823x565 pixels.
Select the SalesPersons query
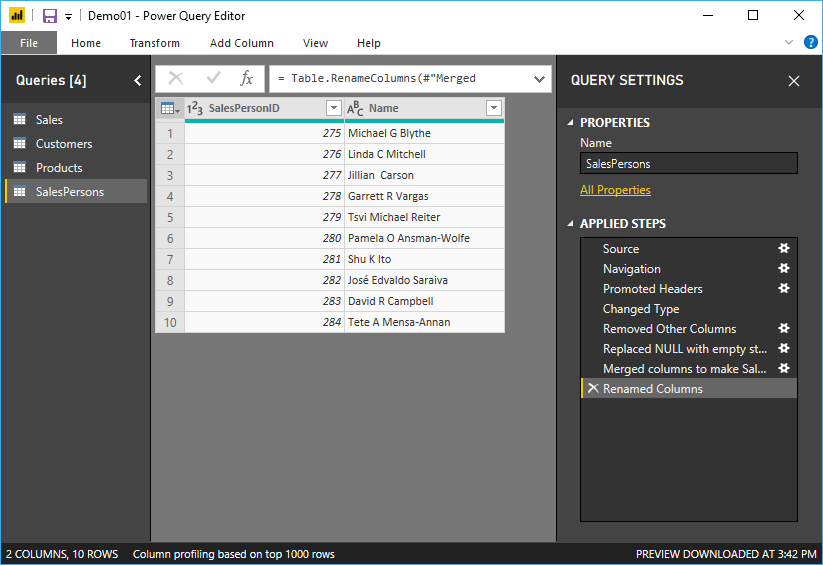click(x=76, y=192)
